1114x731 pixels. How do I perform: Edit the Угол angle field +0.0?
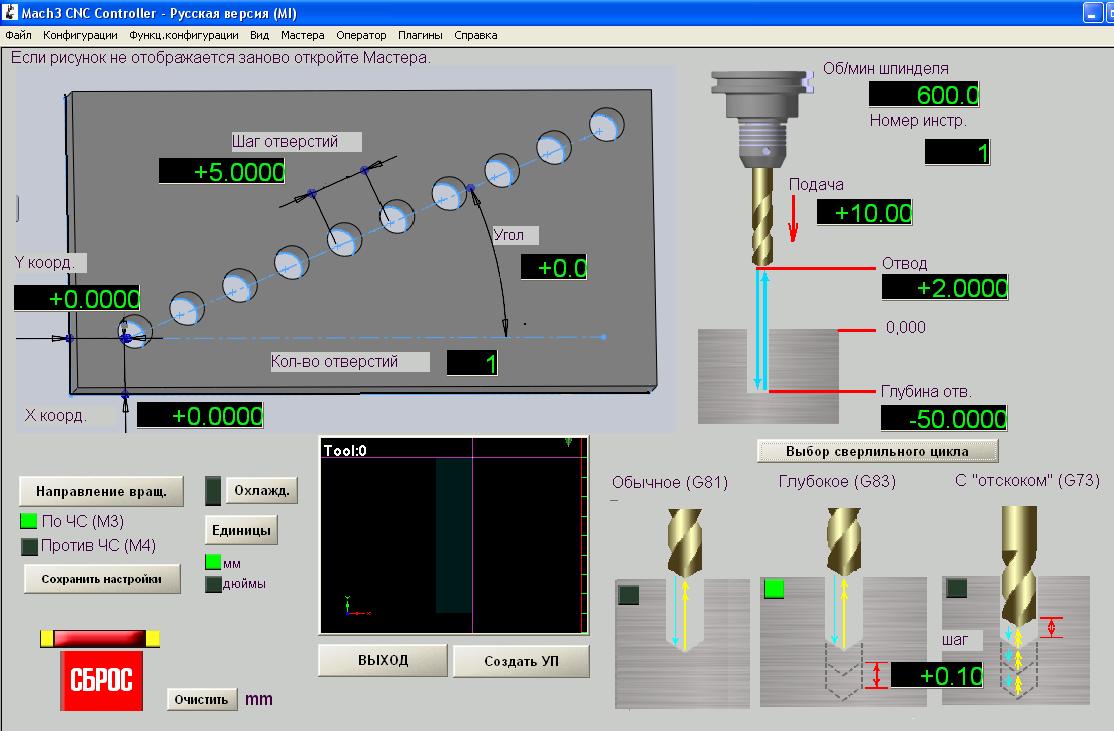(x=553, y=267)
